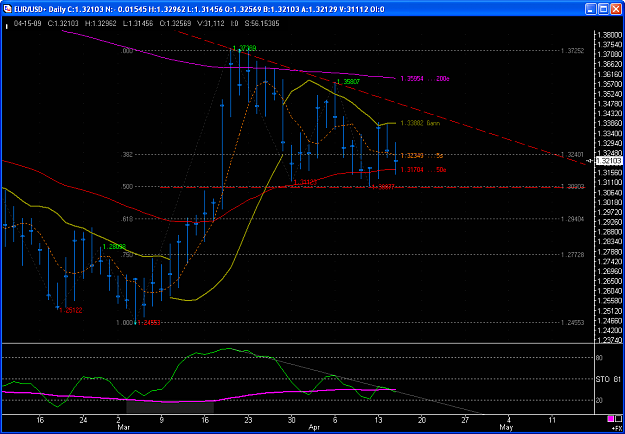Viewport: 625px width, 434px height.
Task: Click the 1.37252 Fibonacci price value
Action: [572, 51]
